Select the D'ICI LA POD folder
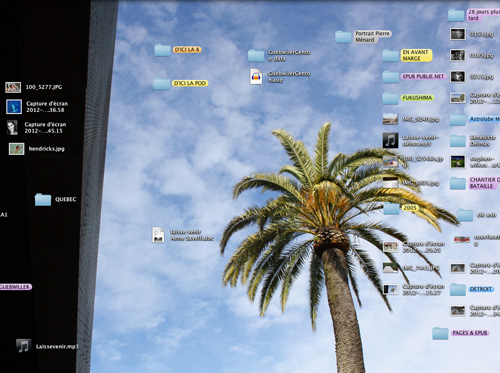 (x=162, y=83)
